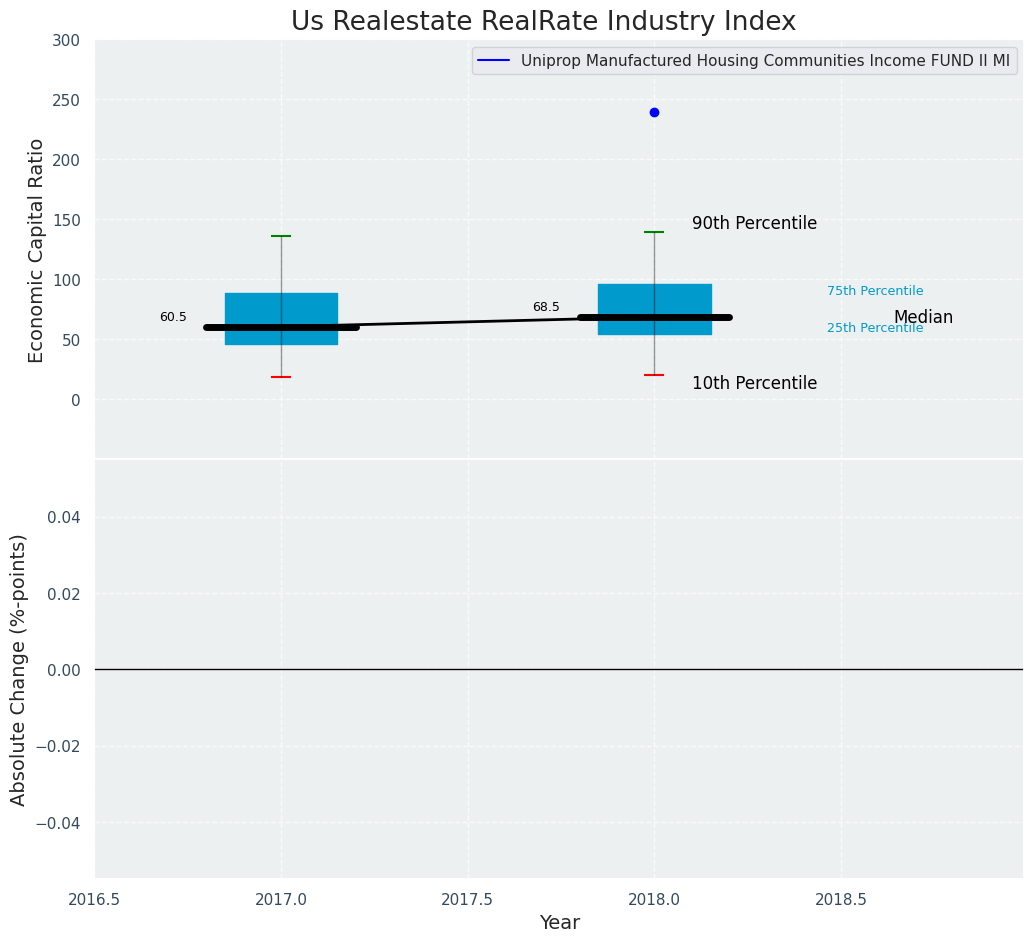Select the 10th Percentile annotation text
The width and height of the screenshot is (1034, 942).
[754, 383]
